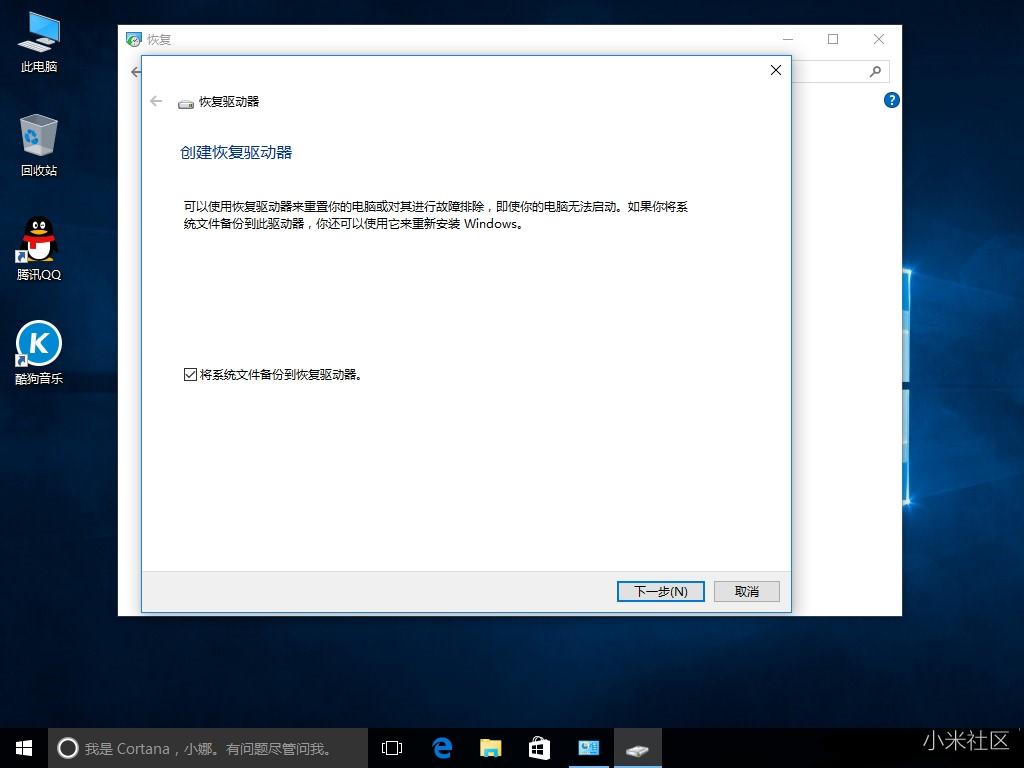Viewport: 1024px width, 768px height.
Task: Open the control panel taskbar item
Action: click(588, 747)
